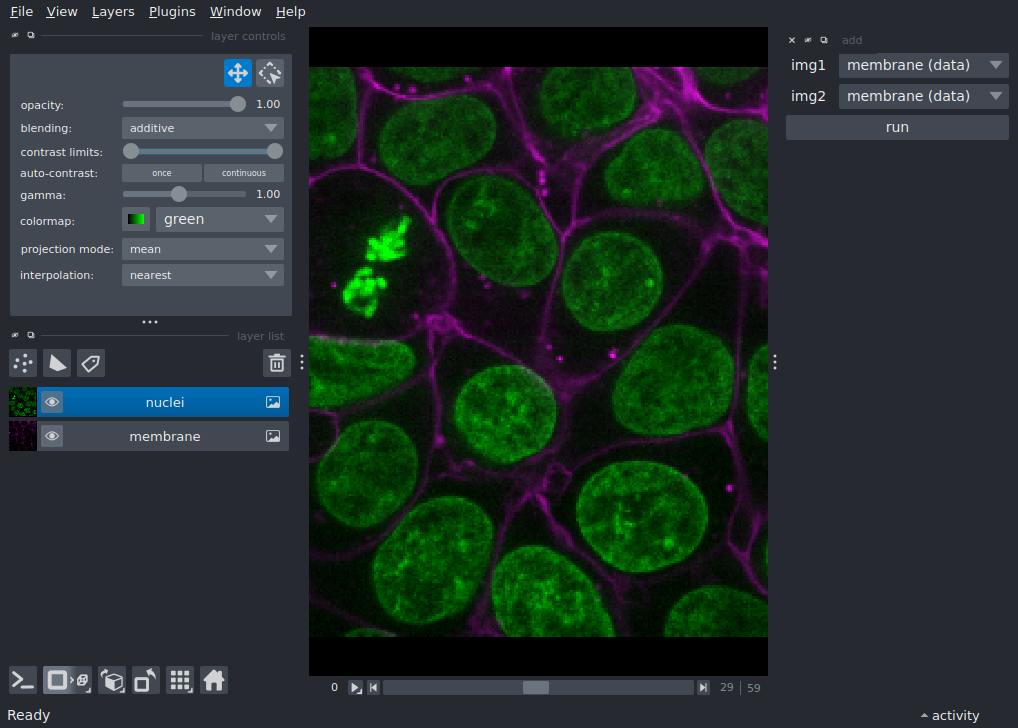
Task: Toggle grid view mode icon
Action: coord(180,681)
